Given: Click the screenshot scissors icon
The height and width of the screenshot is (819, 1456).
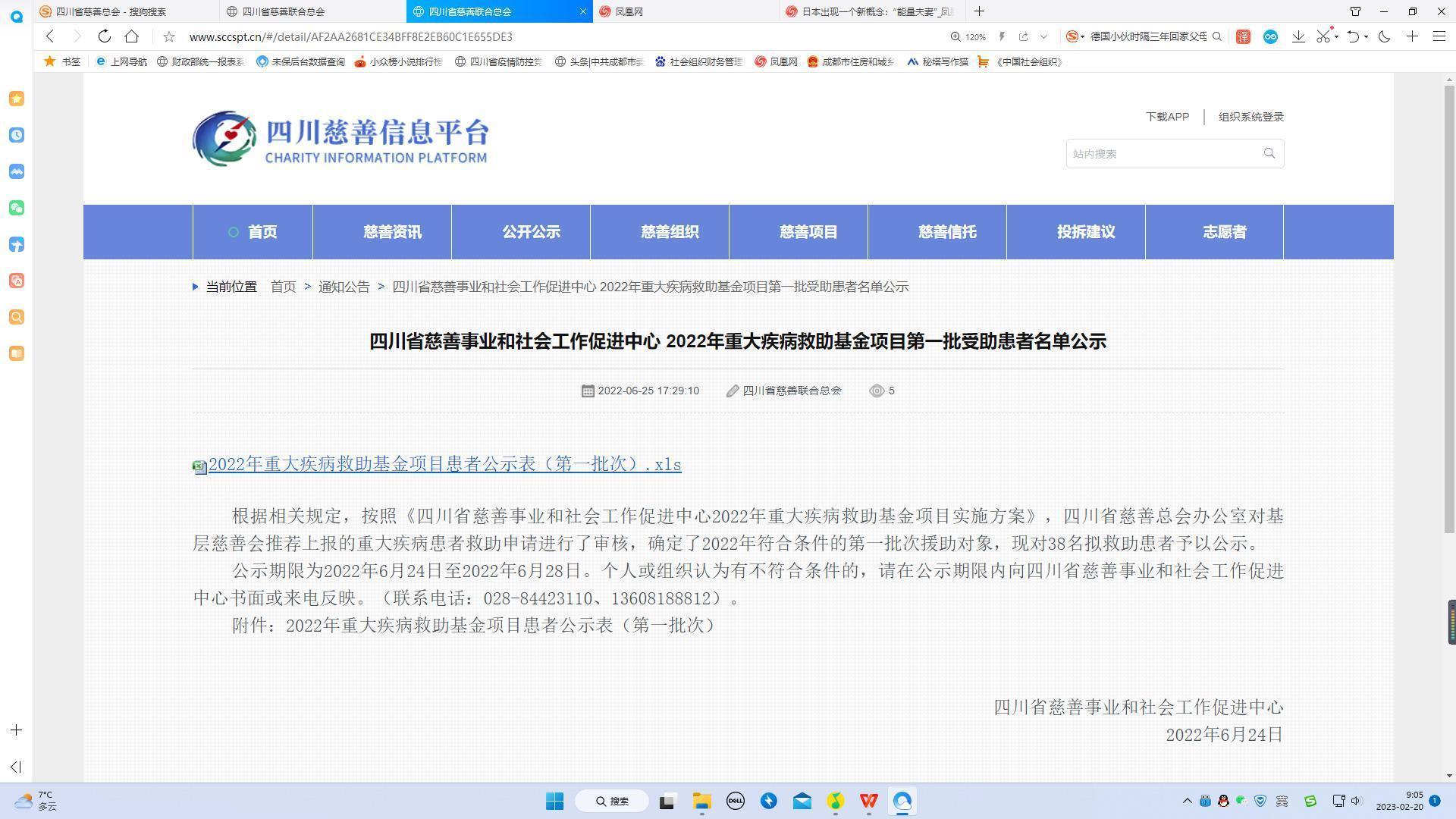Looking at the screenshot, I should [1323, 36].
